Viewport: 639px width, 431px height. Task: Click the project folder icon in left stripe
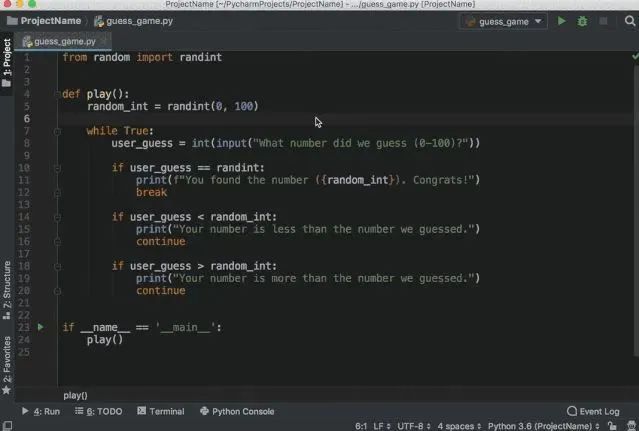pos(7,83)
